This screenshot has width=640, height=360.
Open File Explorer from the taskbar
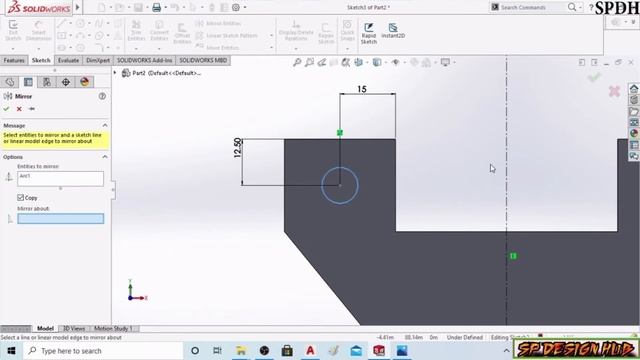coord(241,351)
